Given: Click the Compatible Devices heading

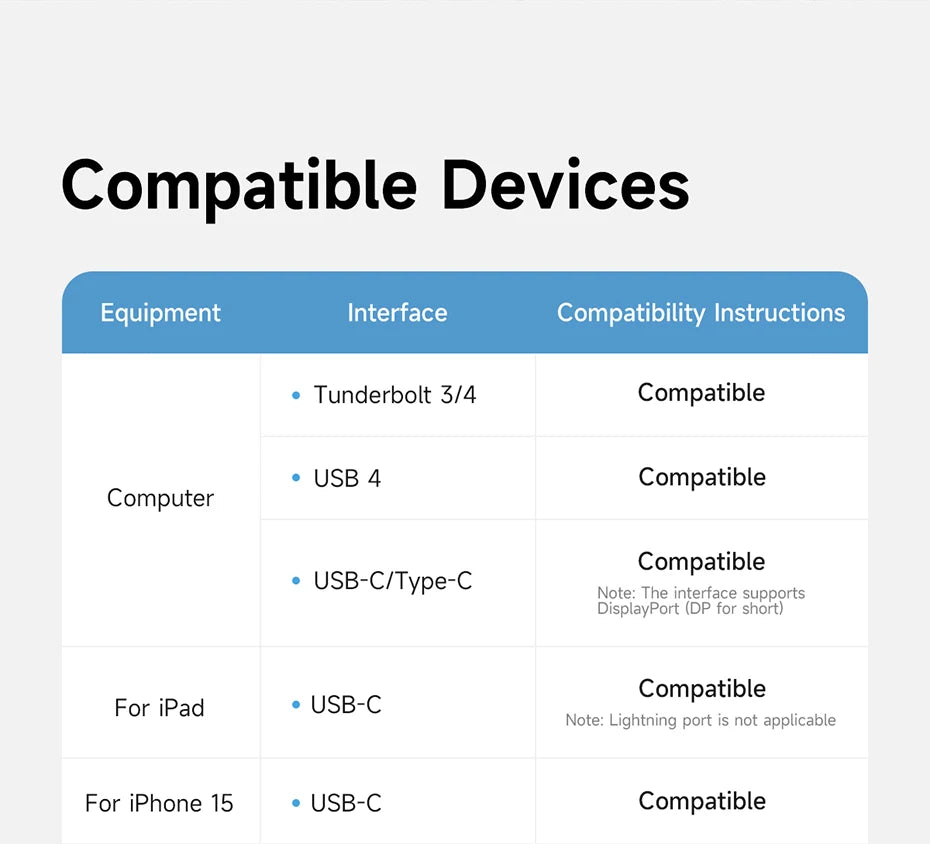Looking at the screenshot, I should tap(375, 187).
